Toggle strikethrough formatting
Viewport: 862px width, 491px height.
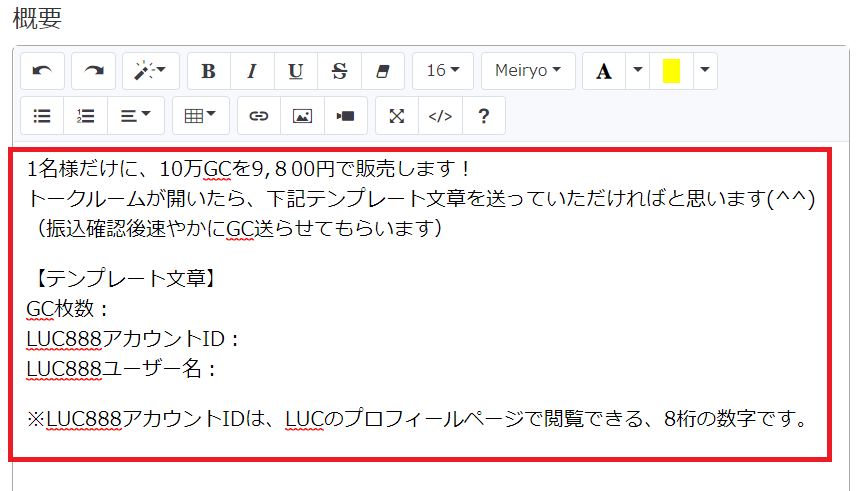(339, 71)
